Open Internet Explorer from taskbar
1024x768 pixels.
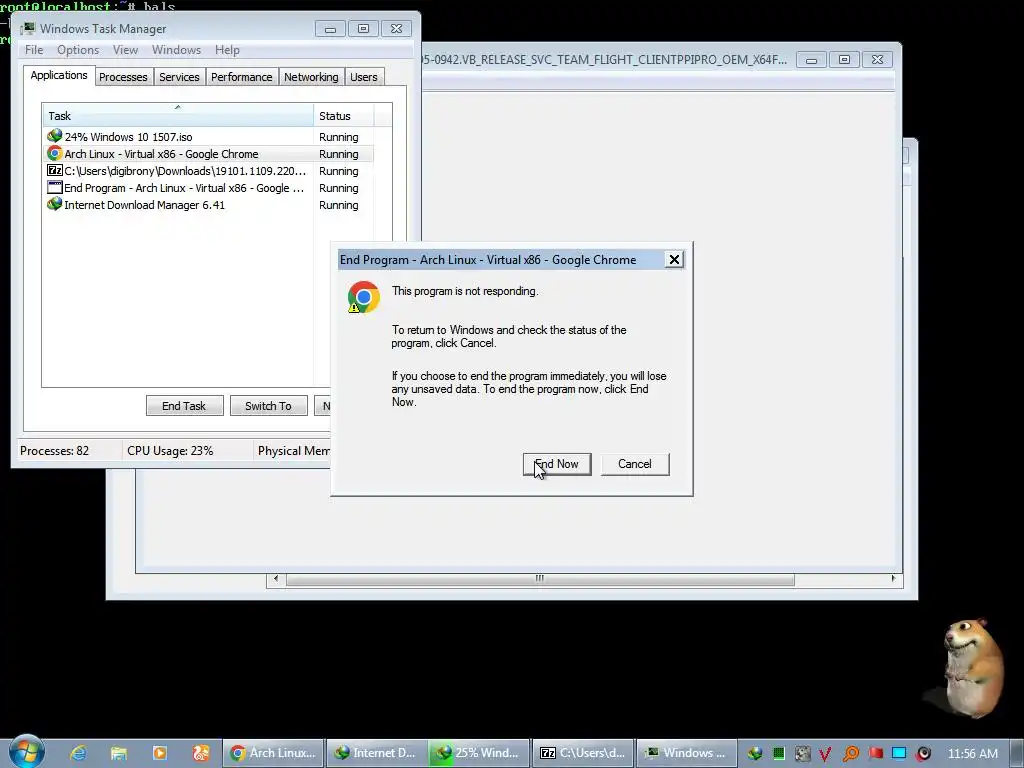click(x=78, y=753)
